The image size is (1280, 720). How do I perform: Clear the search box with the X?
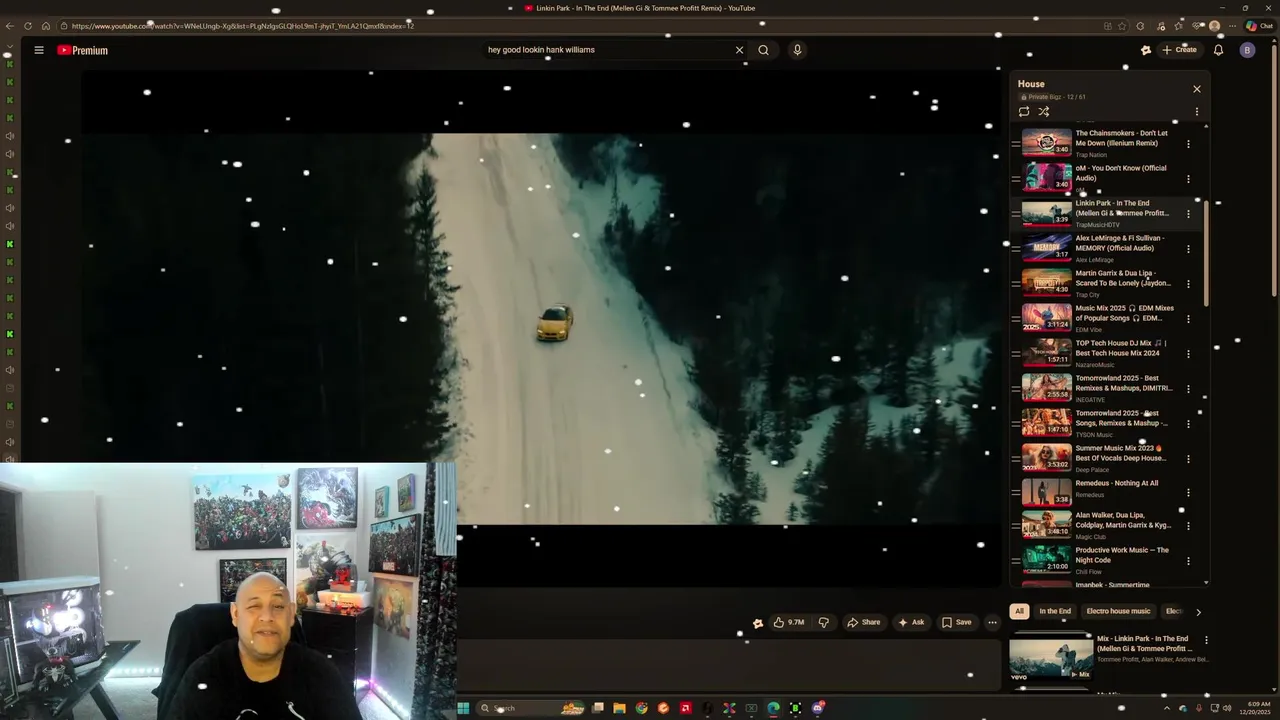click(739, 50)
